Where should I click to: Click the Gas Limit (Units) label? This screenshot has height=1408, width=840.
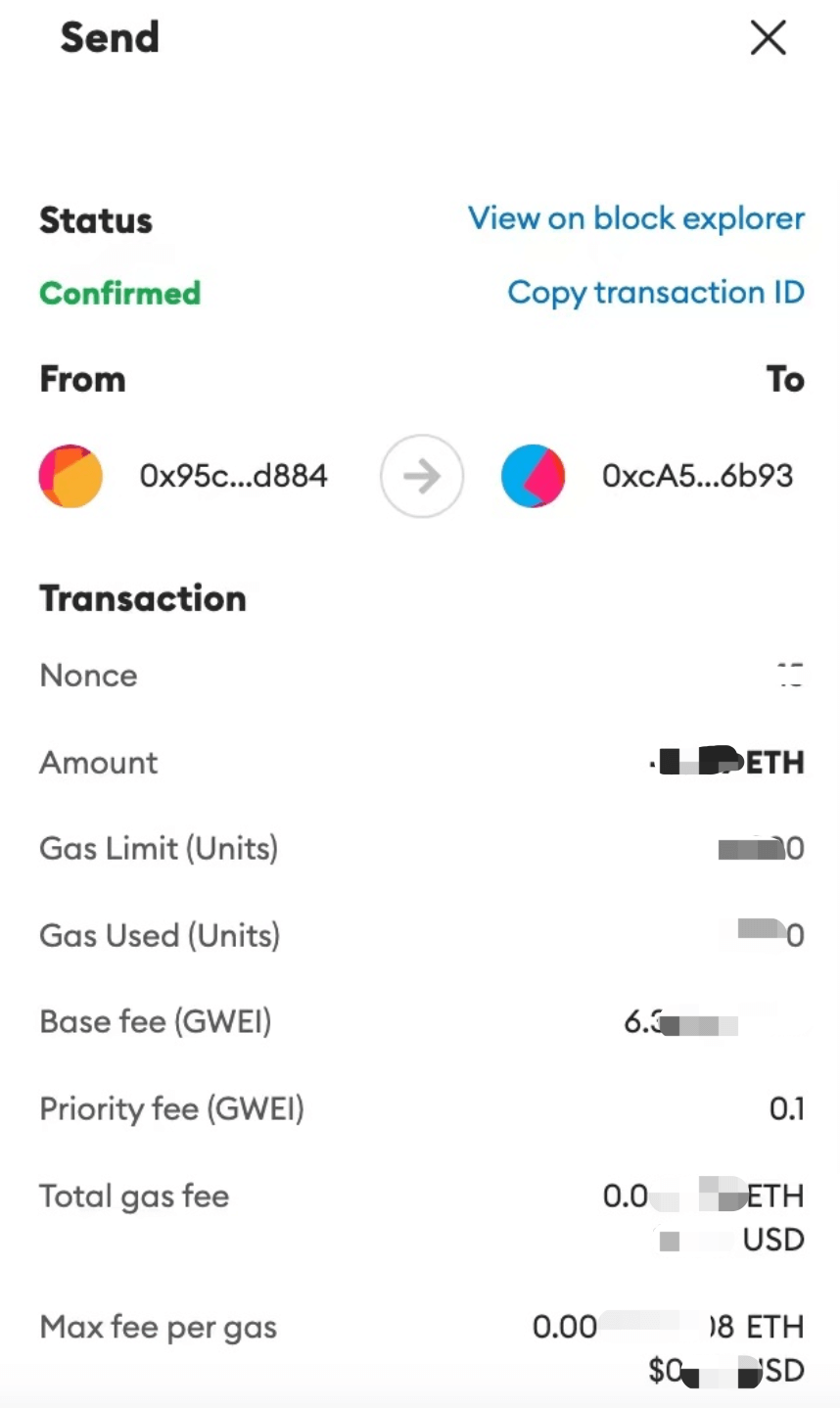point(159,849)
